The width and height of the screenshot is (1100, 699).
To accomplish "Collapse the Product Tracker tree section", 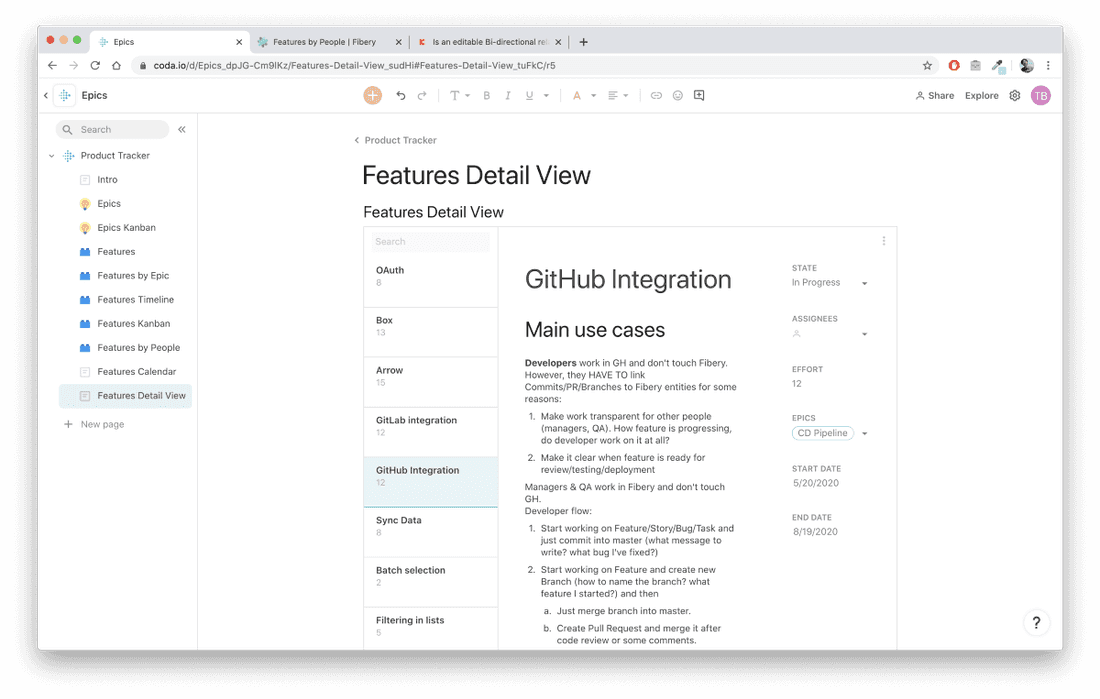I will click(x=52, y=156).
